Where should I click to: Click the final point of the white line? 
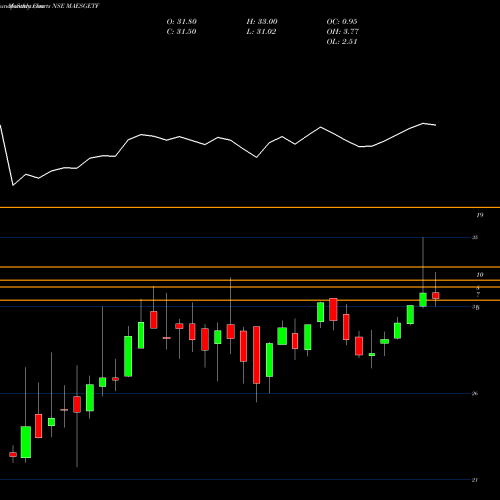[436, 125]
